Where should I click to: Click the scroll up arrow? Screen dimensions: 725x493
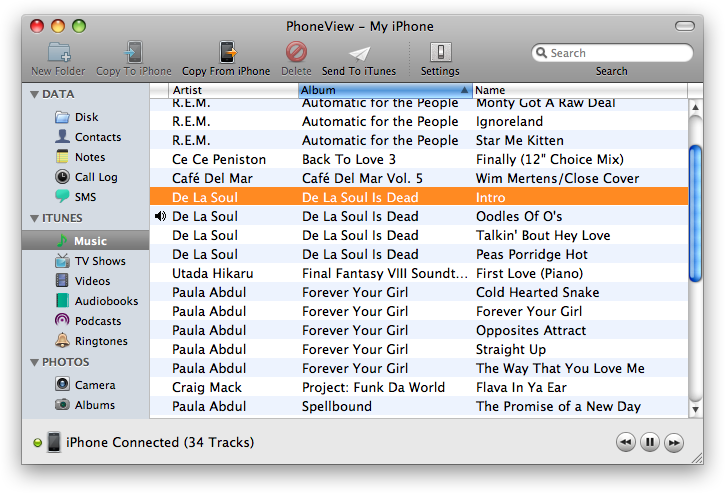695,107
